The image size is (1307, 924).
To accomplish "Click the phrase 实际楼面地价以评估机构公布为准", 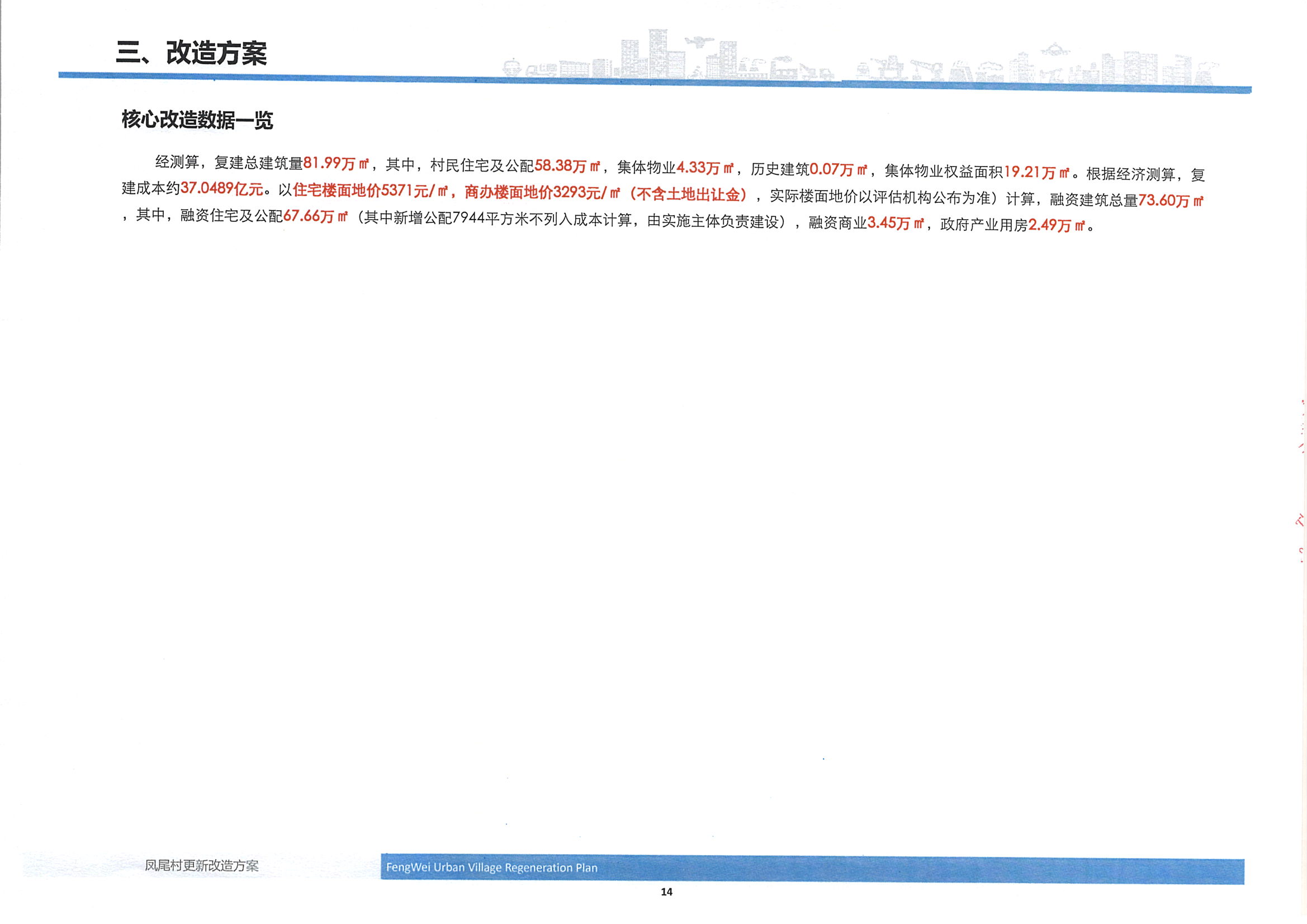I will [880, 197].
